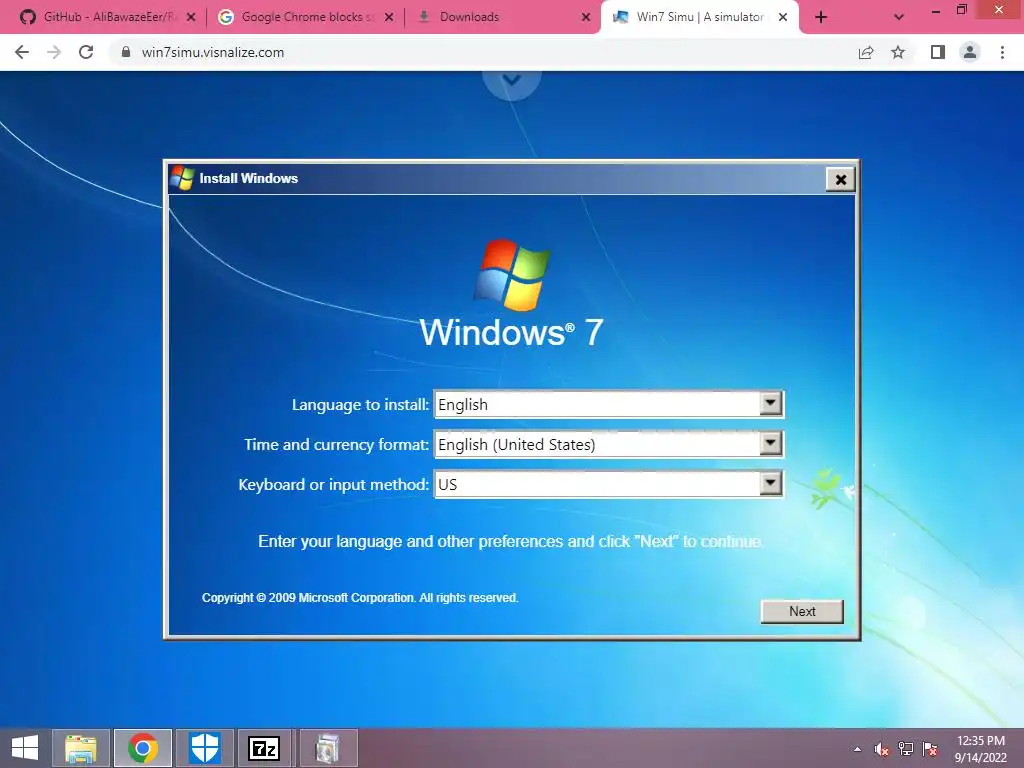Toggle the Chrome side panel
Viewport: 1024px width, 768px height.
point(938,52)
